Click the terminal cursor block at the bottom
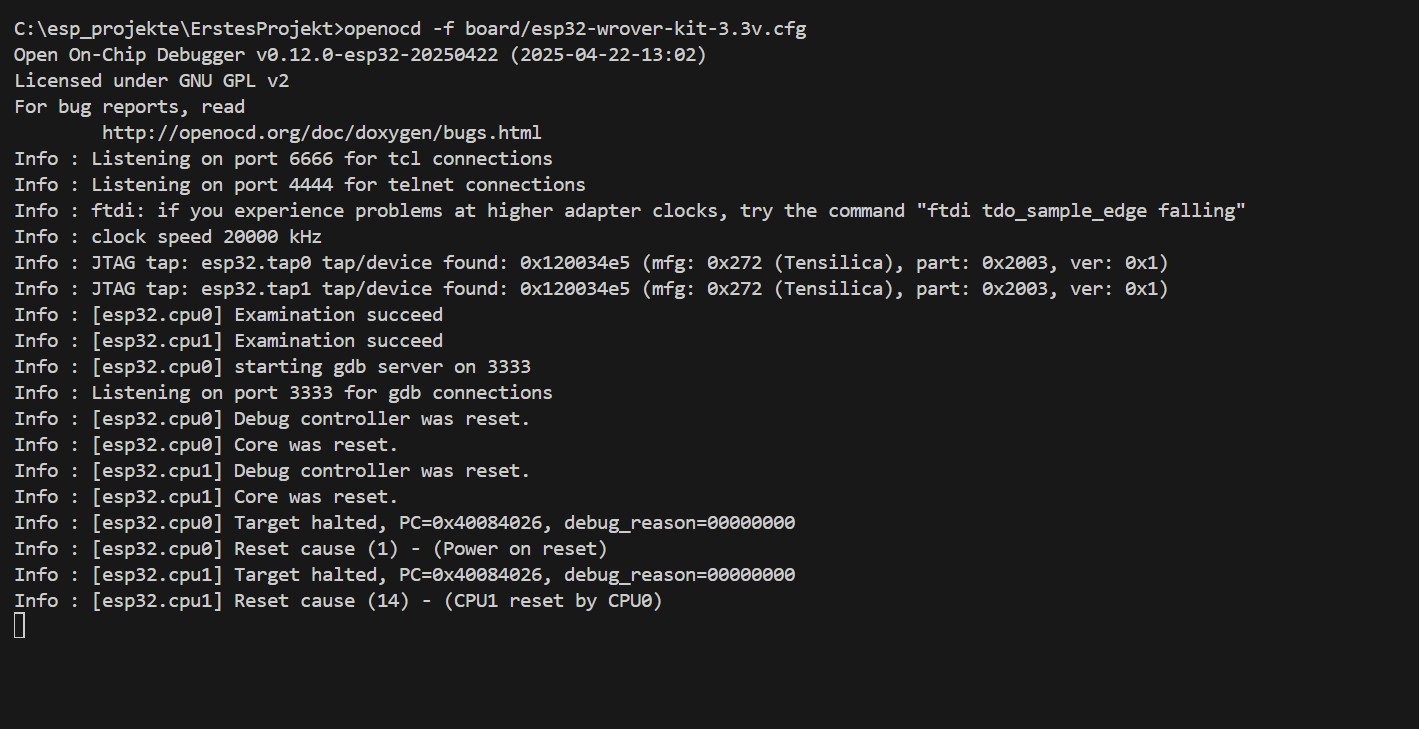1419x729 pixels. click(x=20, y=626)
